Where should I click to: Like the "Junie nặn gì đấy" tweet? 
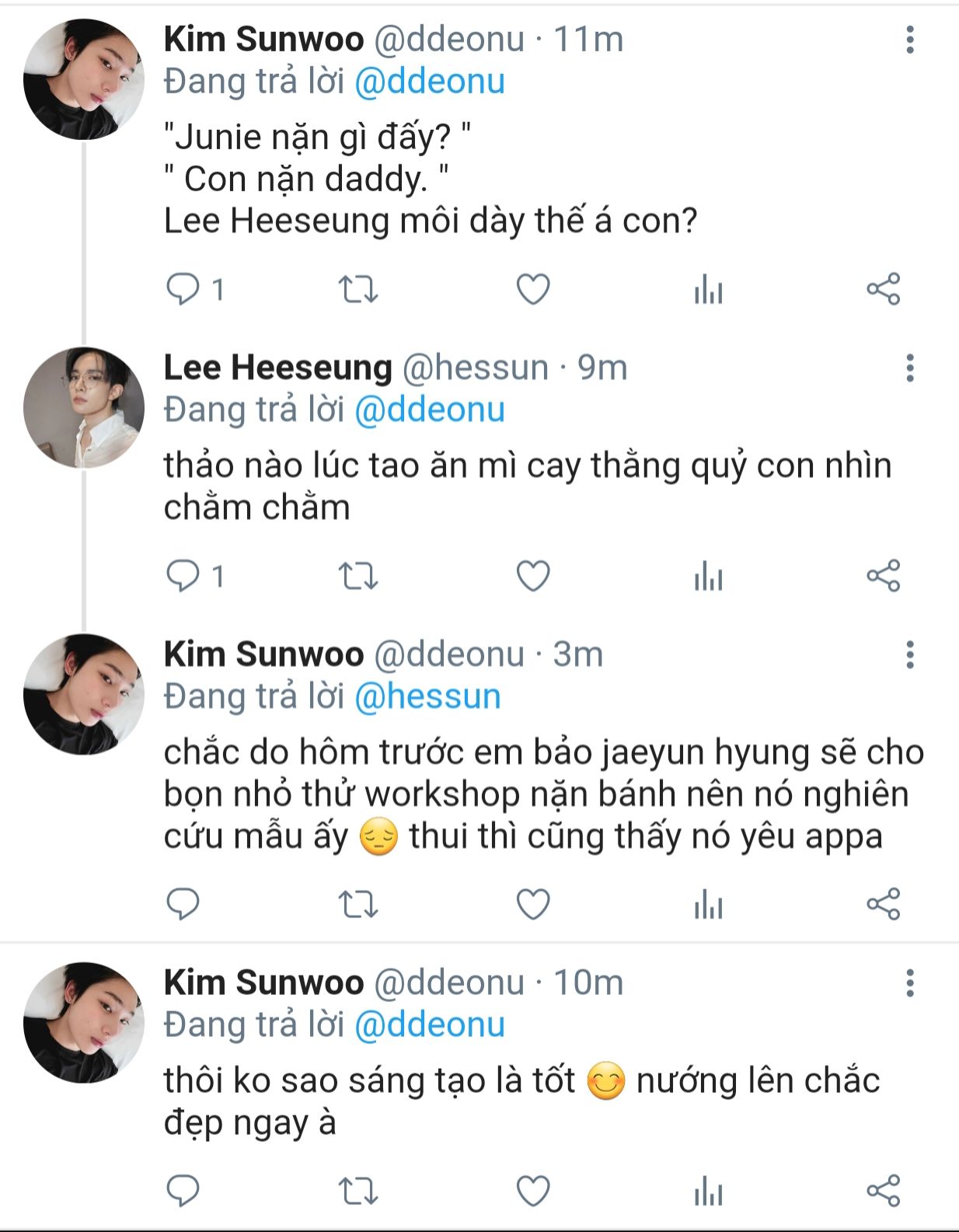pos(533,290)
